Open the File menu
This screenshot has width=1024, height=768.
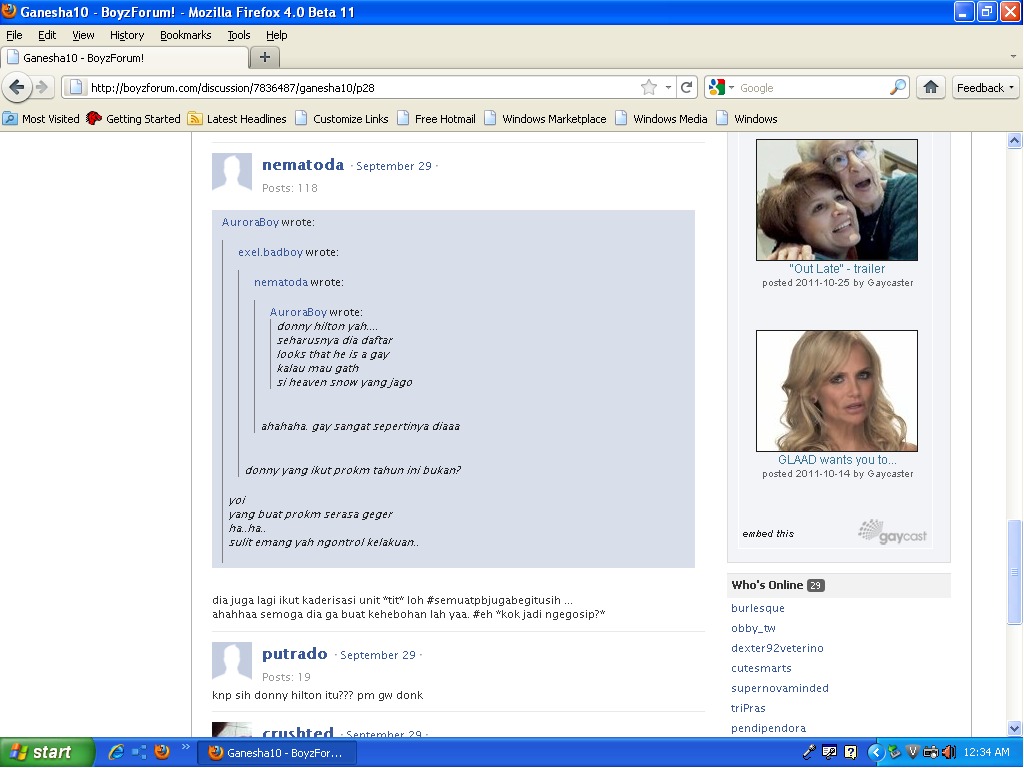(x=14, y=35)
